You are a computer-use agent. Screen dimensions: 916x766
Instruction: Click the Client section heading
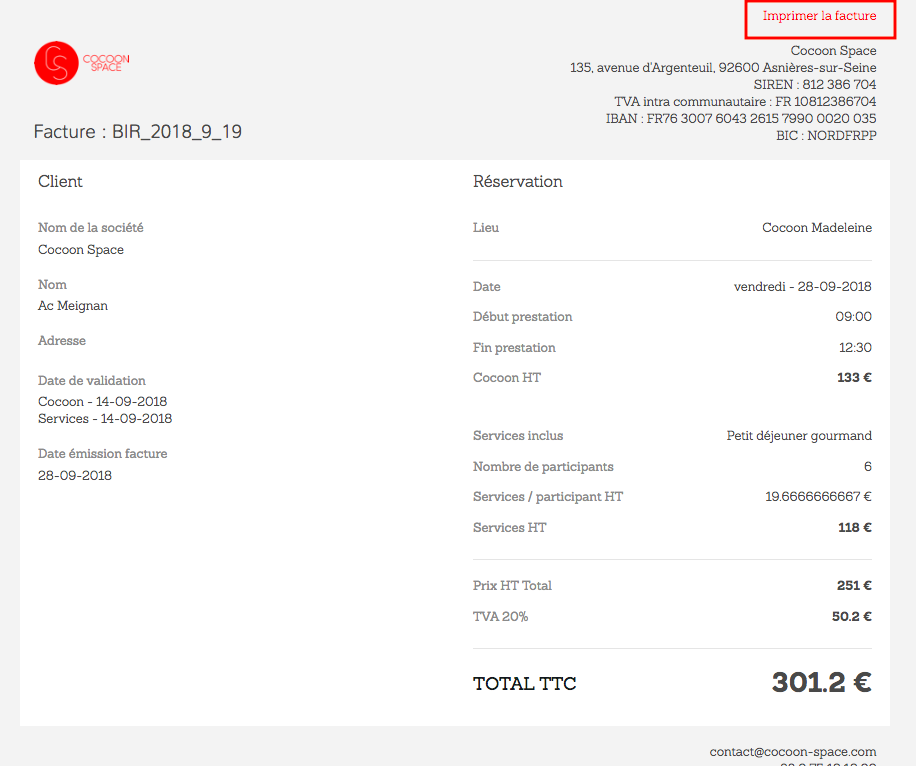coord(60,182)
